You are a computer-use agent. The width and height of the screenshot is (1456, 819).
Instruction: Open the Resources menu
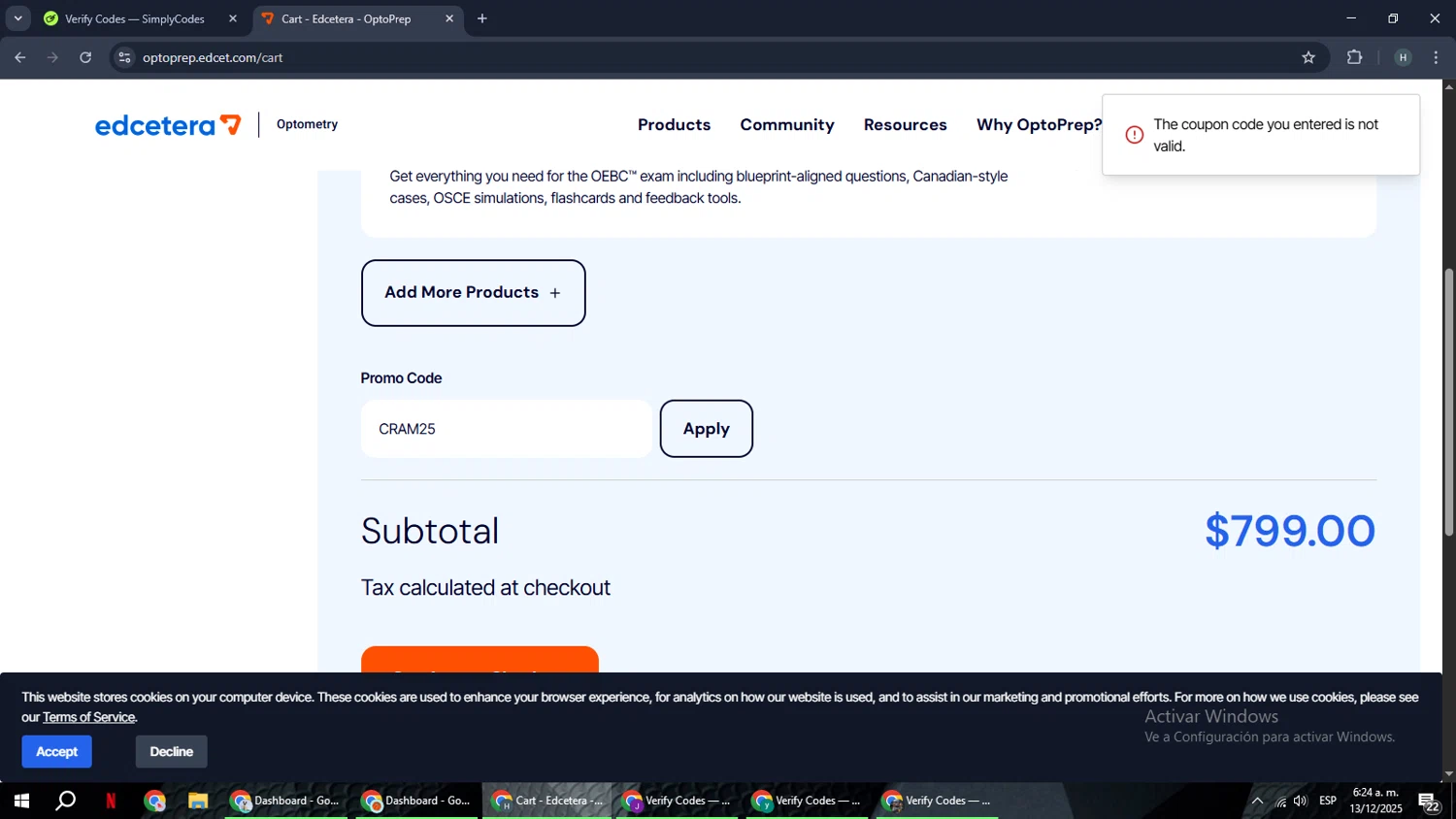[905, 125]
